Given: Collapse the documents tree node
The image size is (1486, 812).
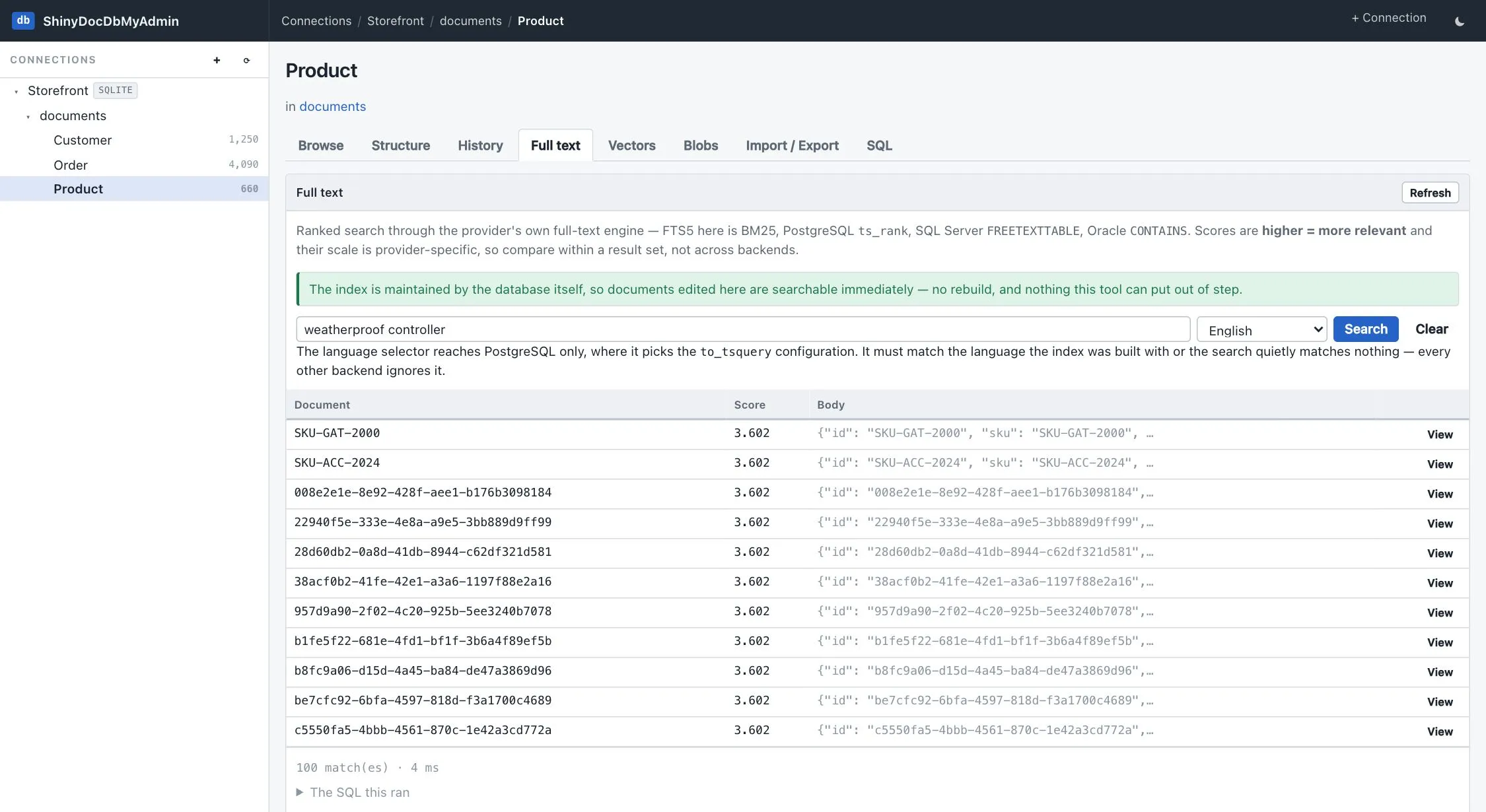Looking at the screenshot, I should pyautogui.click(x=28, y=117).
